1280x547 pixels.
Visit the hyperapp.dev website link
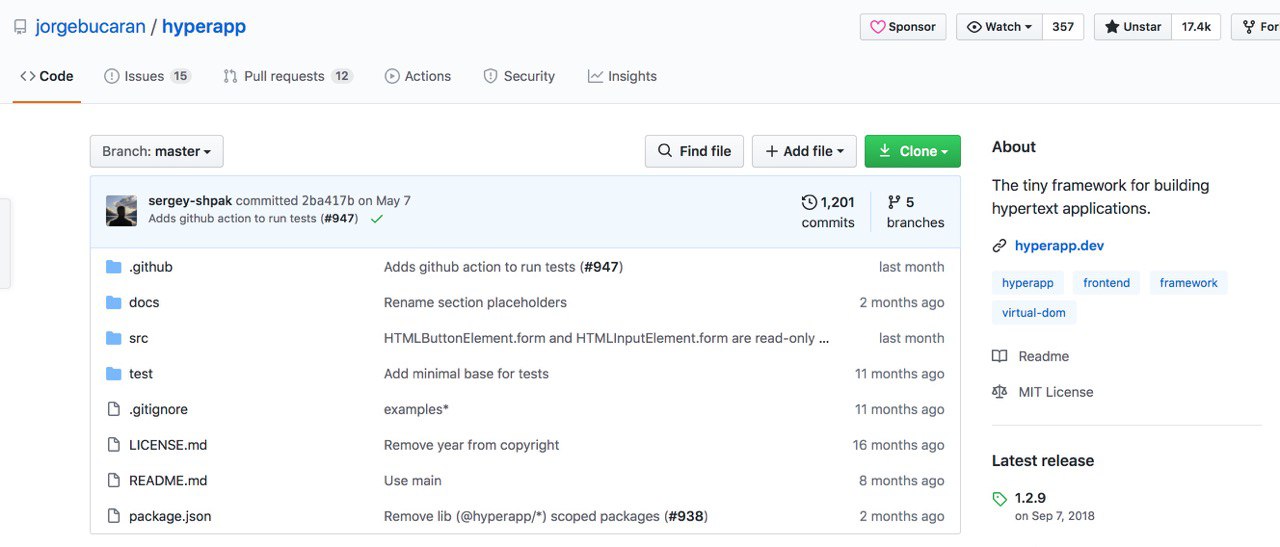pos(1059,245)
